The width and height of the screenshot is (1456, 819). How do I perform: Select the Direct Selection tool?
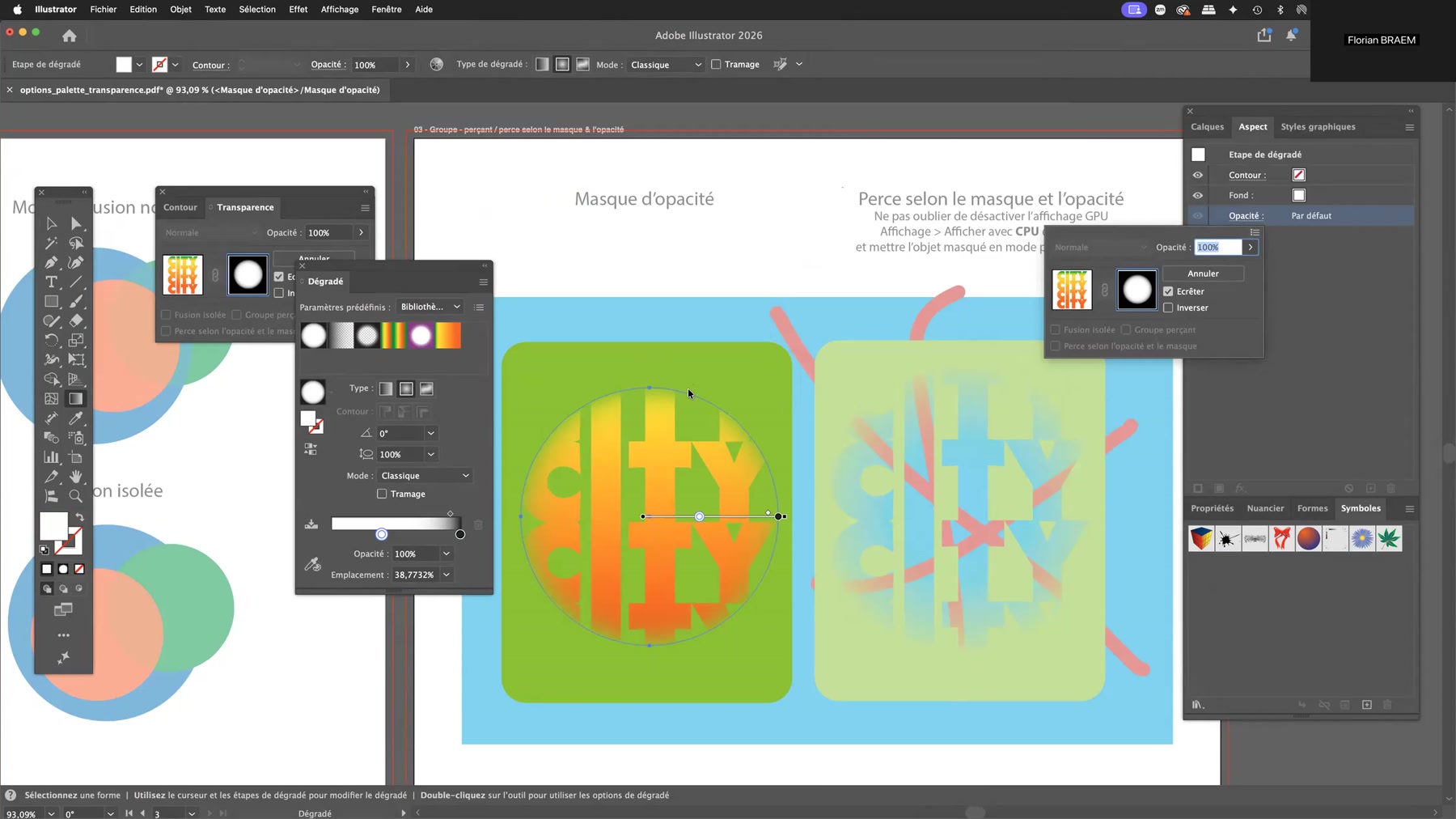[76, 223]
